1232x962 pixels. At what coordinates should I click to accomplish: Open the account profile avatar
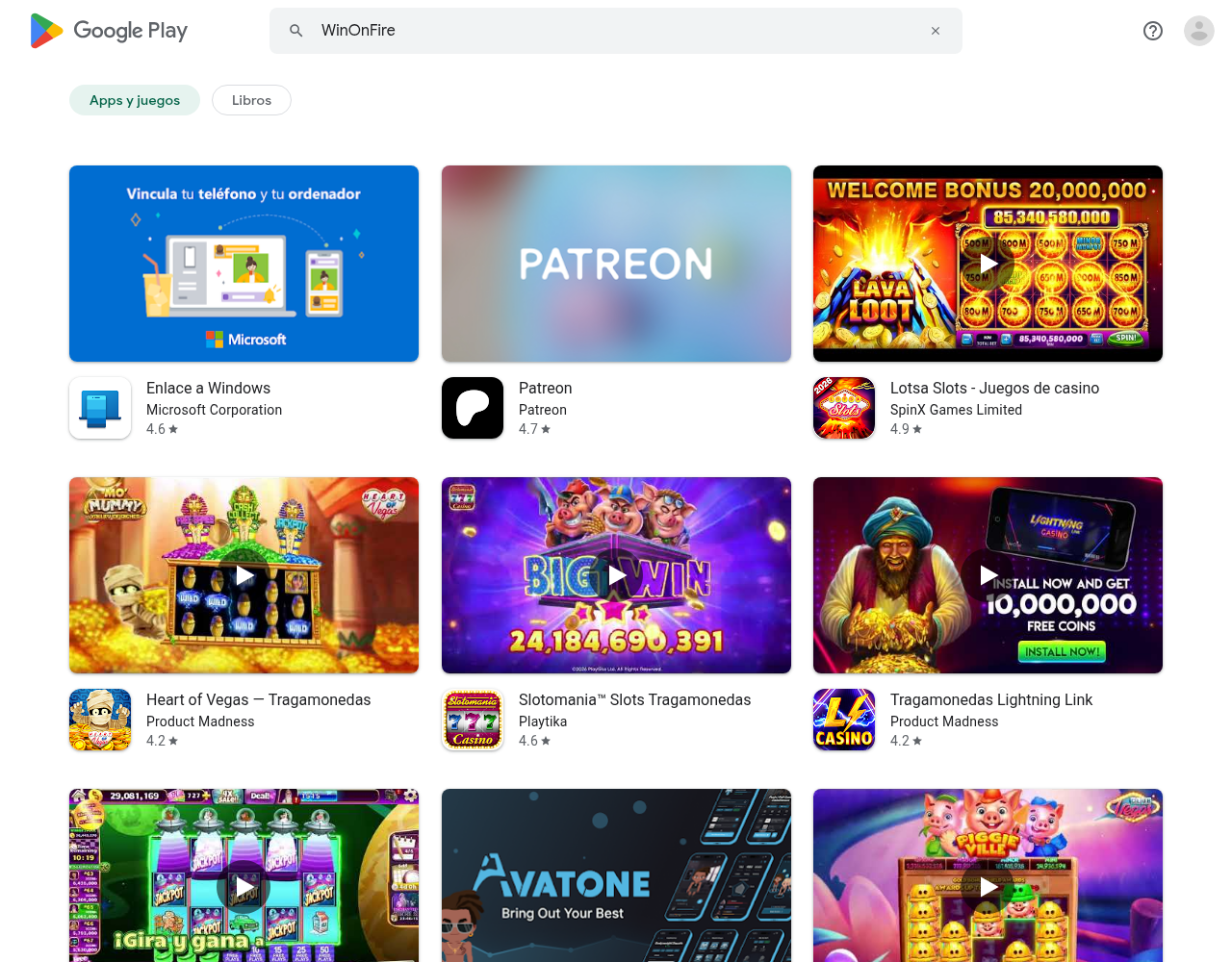pos(1199,31)
